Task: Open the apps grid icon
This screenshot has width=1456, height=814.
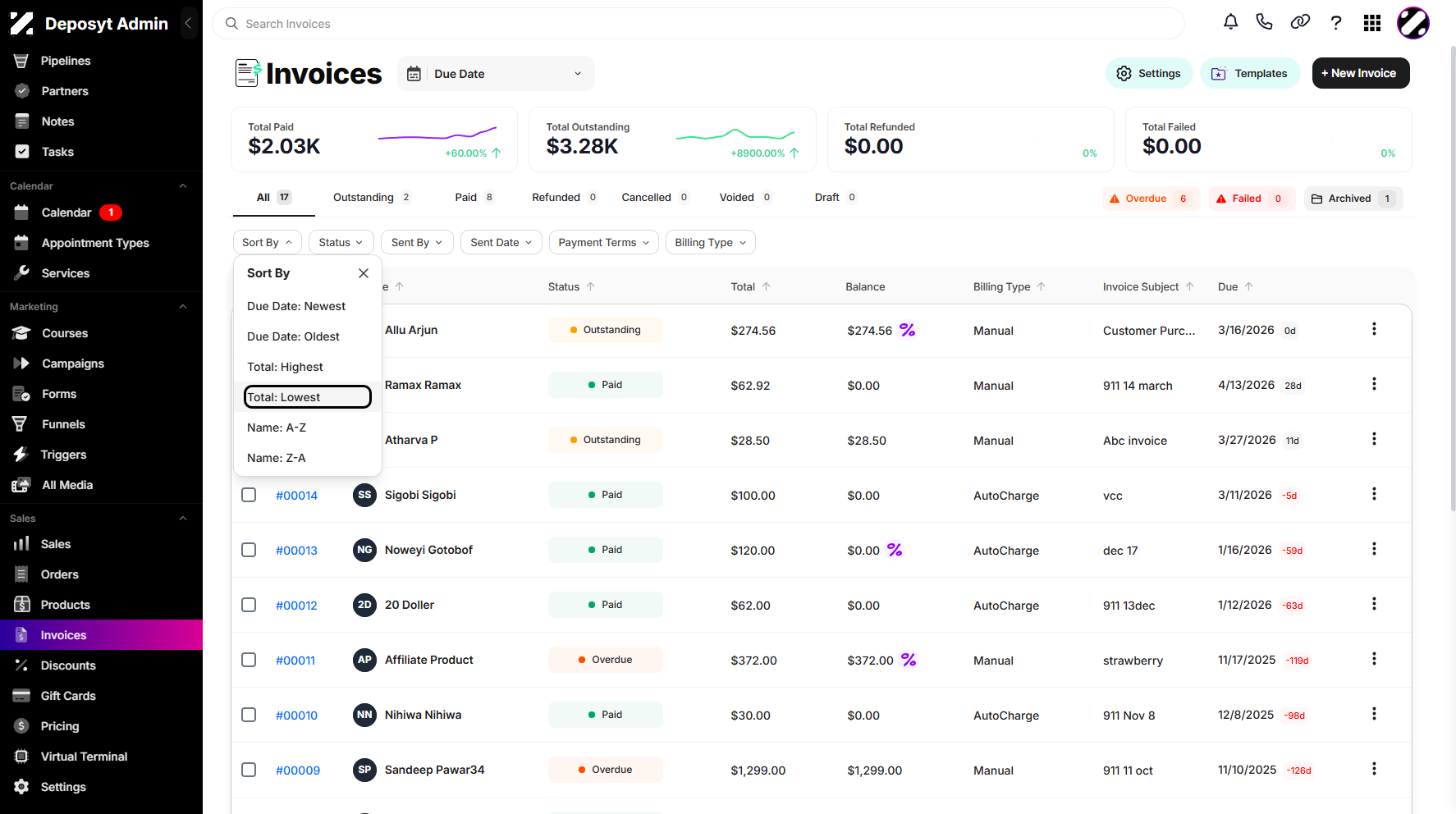Action: click(x=1372, y=23)
